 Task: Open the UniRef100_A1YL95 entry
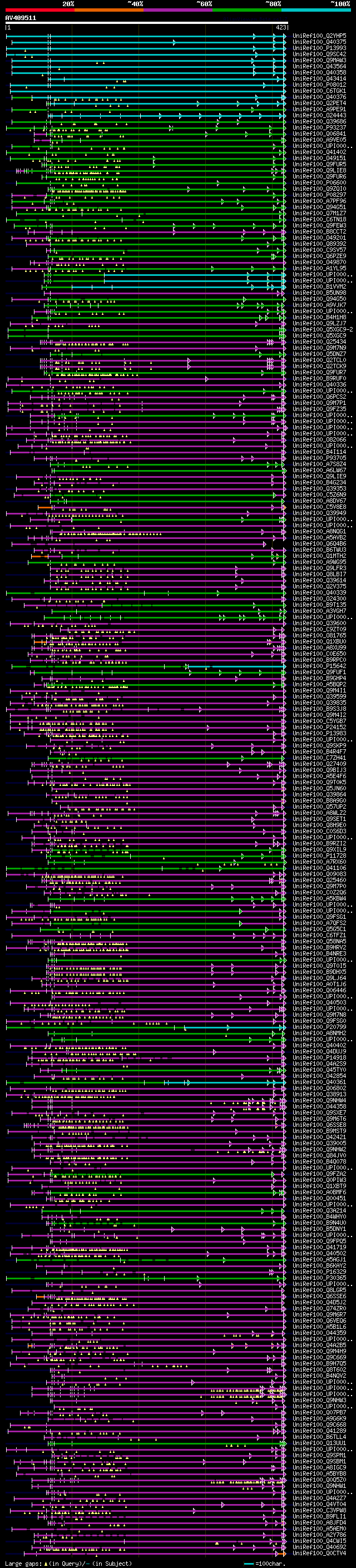coord(319,269)
